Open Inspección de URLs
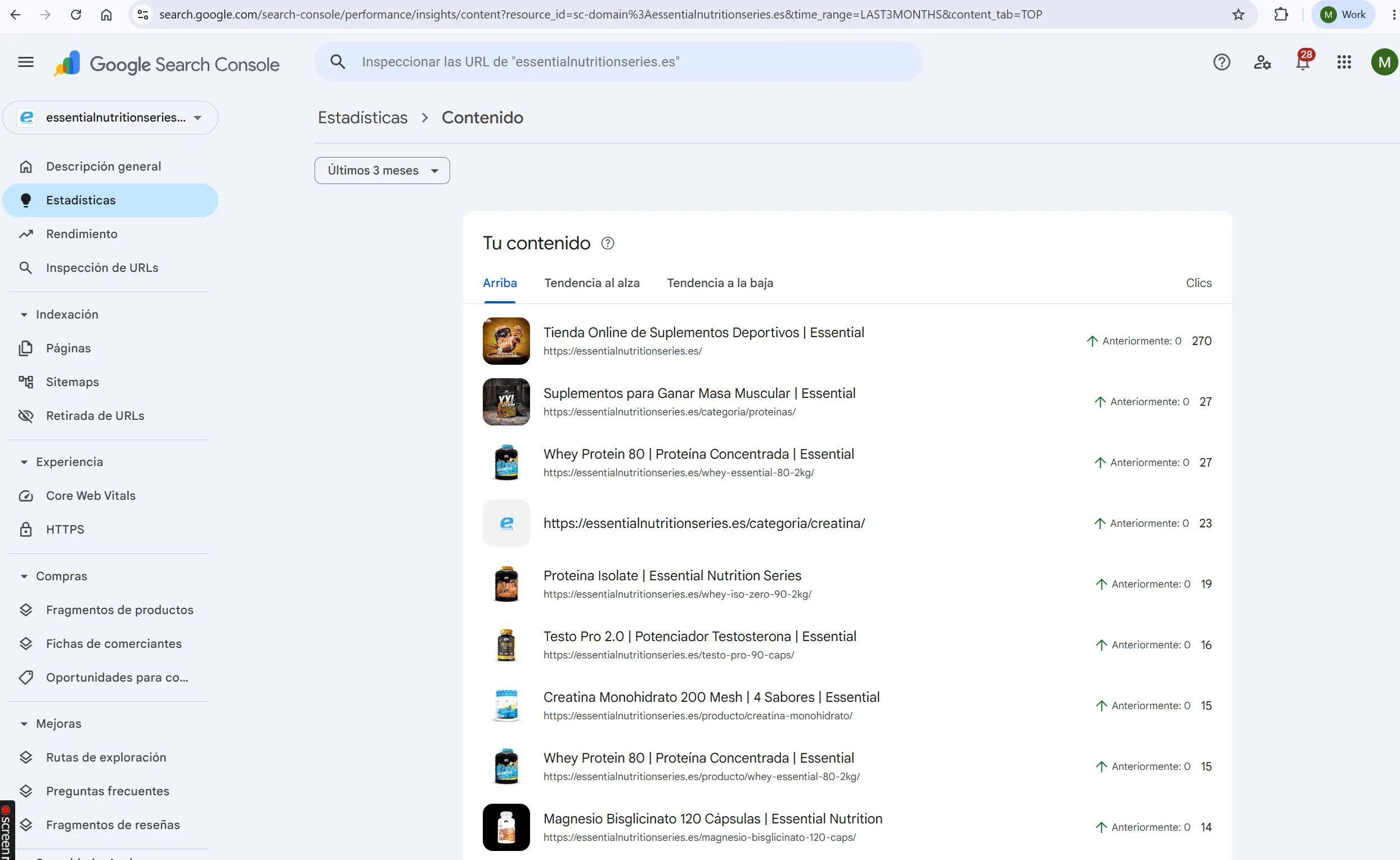This screenshot has height=860, width=1400. tap(110, 267)
